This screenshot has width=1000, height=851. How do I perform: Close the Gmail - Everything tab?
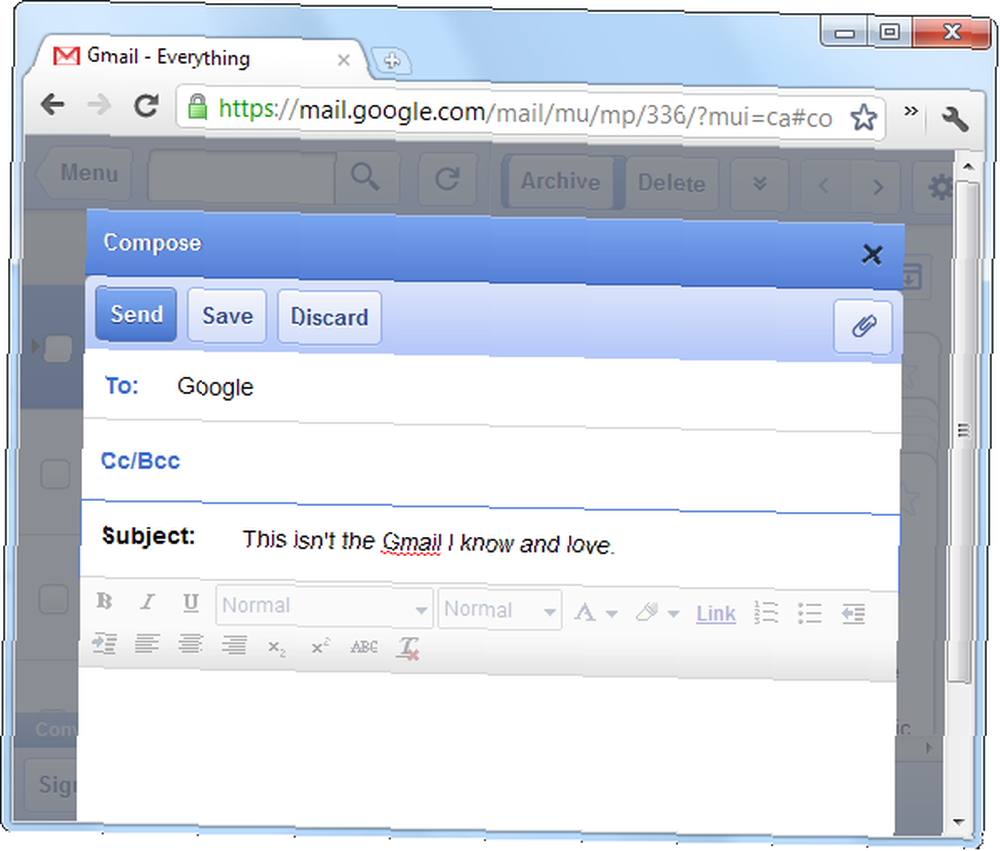point(344,60)
